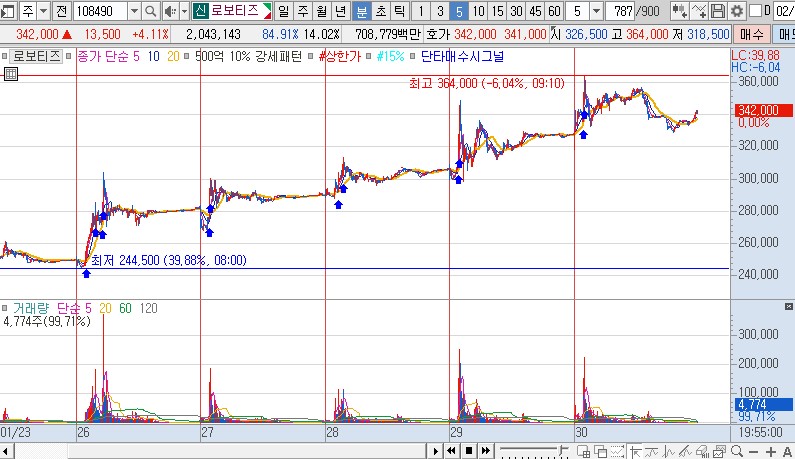The image size is (795, 459).
Task: Click the crosshair cursor tool icon
Action: [x=634, y=451]
